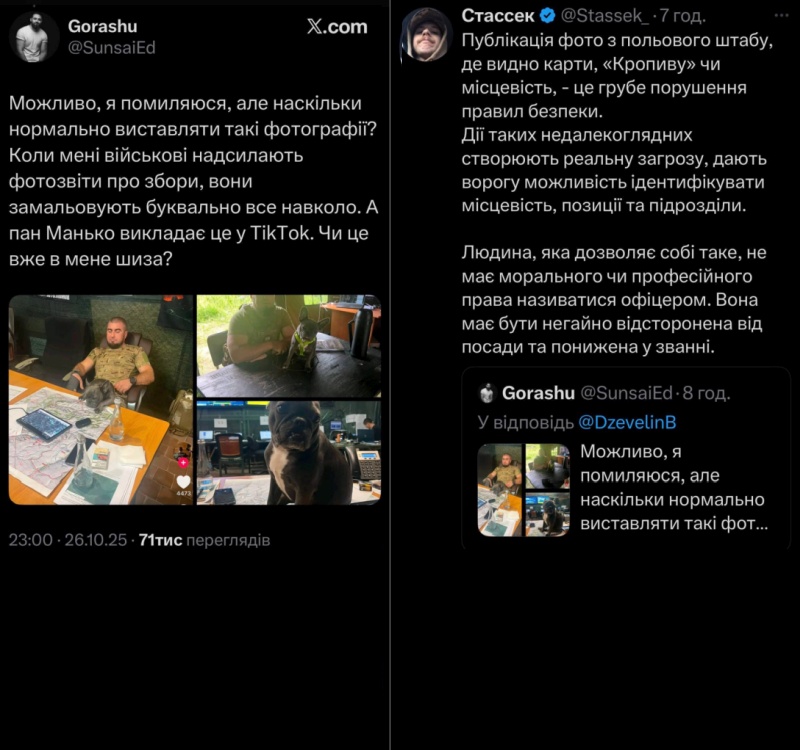The width and height of the screenshot is (800, 750).
Task: Tap the TikTok heart icon on photo
Action: tap(183, 482)
